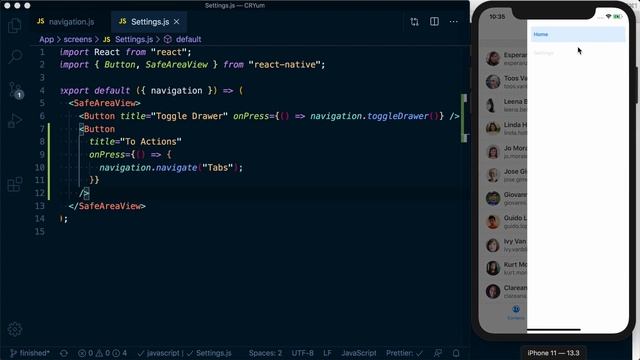Click the Open Changes compare icon
This screenshot has height=360, width=640.
414,22
